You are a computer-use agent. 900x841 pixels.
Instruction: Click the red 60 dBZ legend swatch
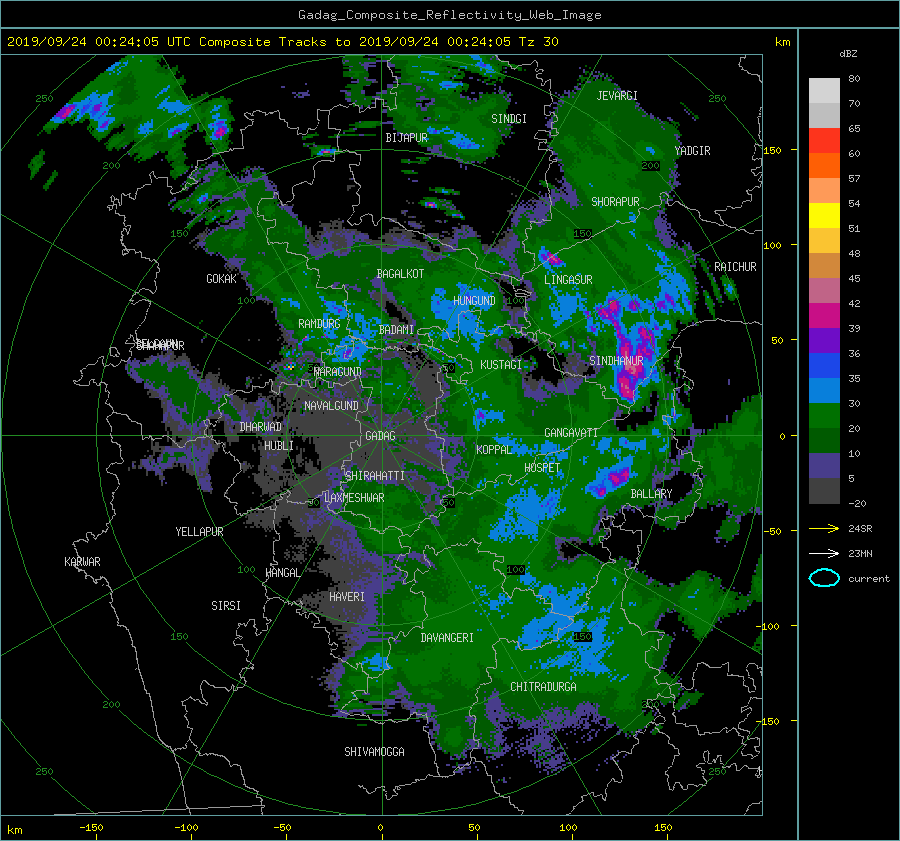(824, 141)
